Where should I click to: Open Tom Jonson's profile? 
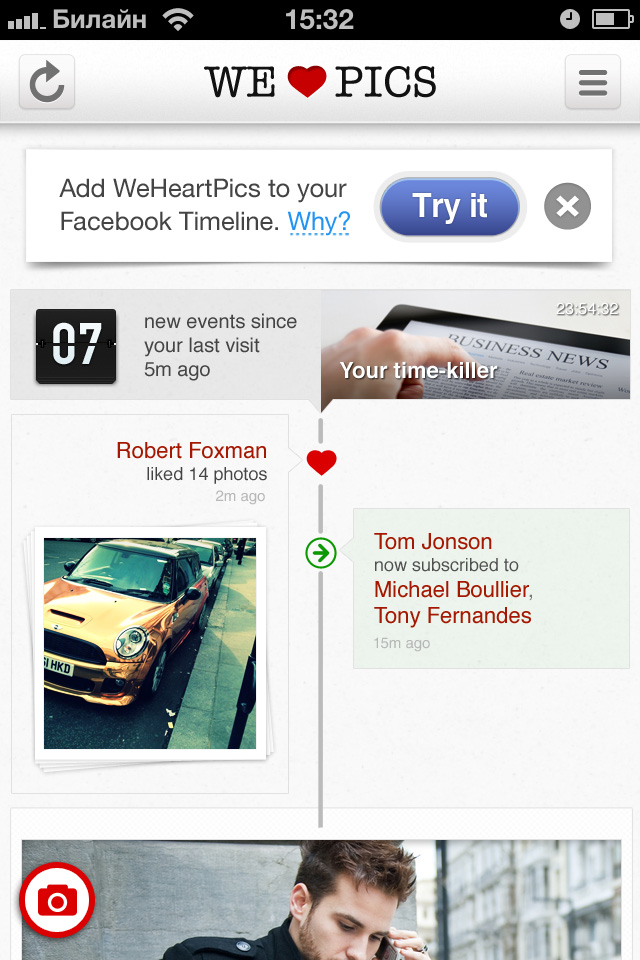pyautogui.click(x=433, y=542)
